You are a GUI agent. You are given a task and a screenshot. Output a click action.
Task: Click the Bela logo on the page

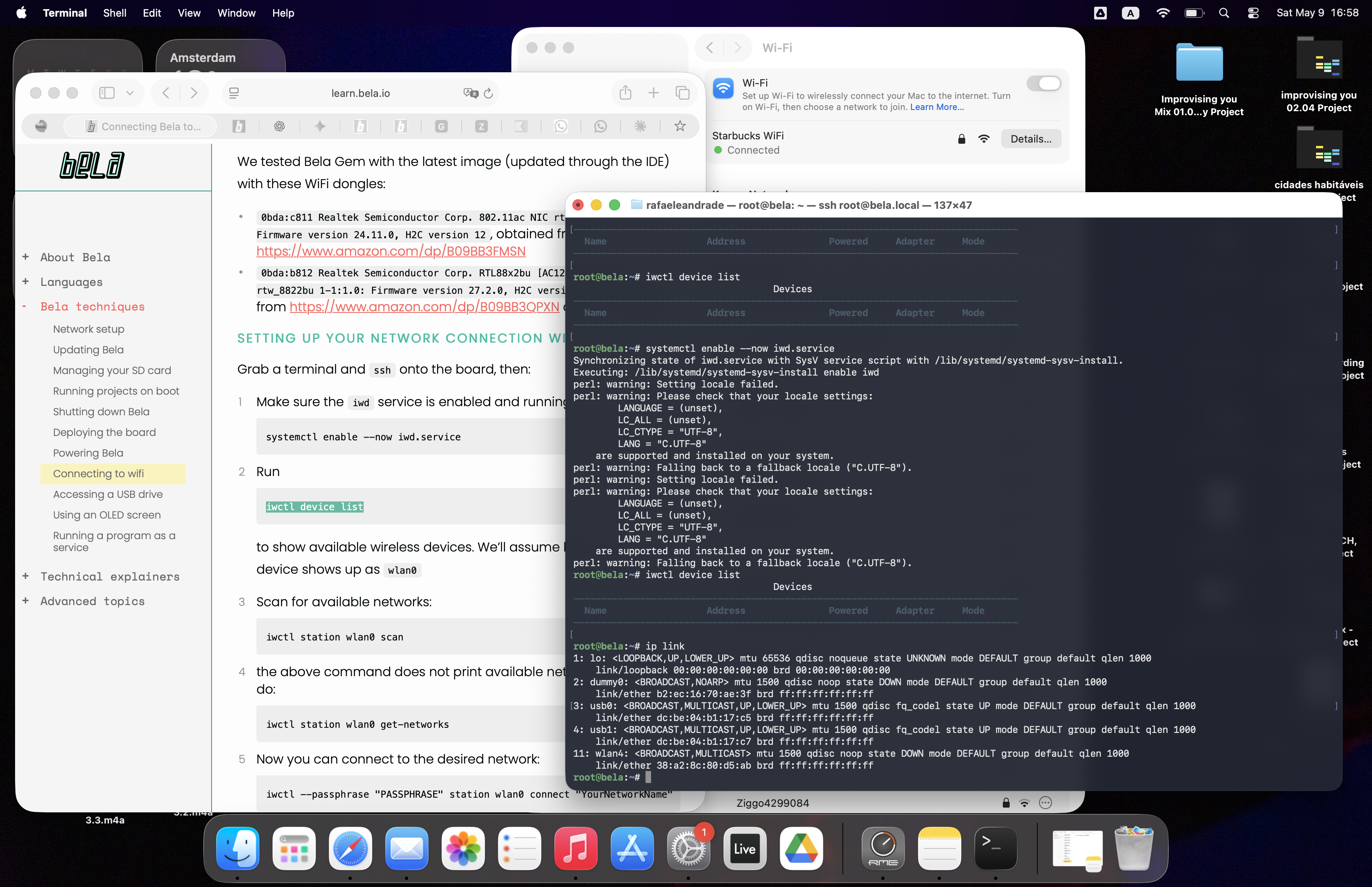point(92,165)
